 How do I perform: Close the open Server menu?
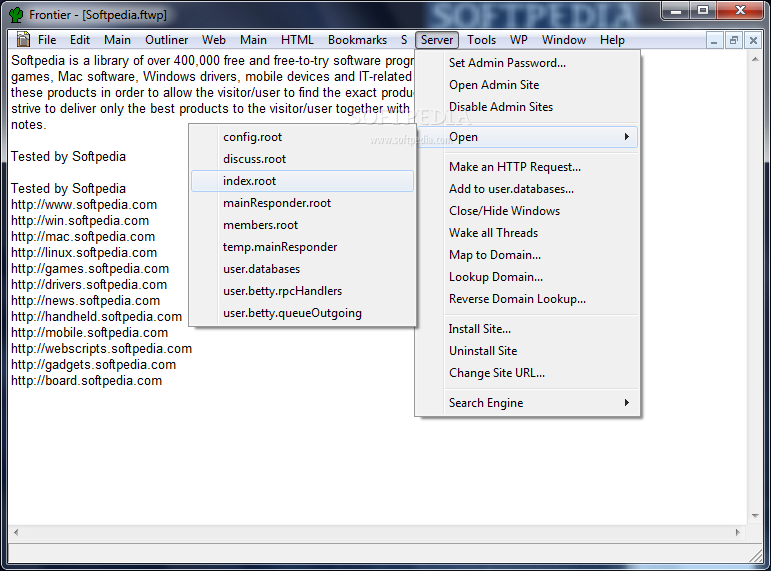click(x=437, y=40)
